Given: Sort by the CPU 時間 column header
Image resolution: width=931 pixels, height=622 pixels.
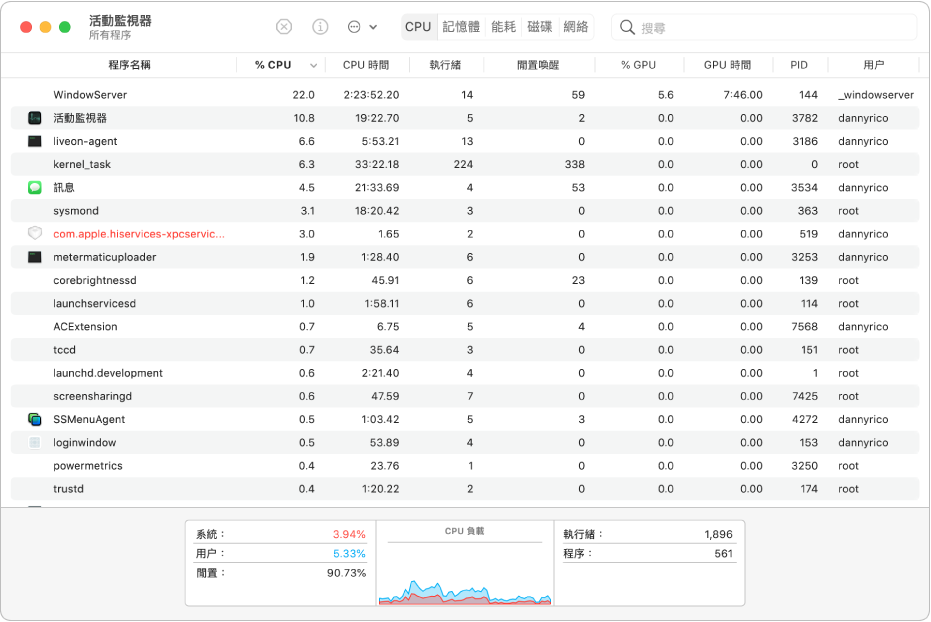Looking at the screenshot, I should click(366, 65).
